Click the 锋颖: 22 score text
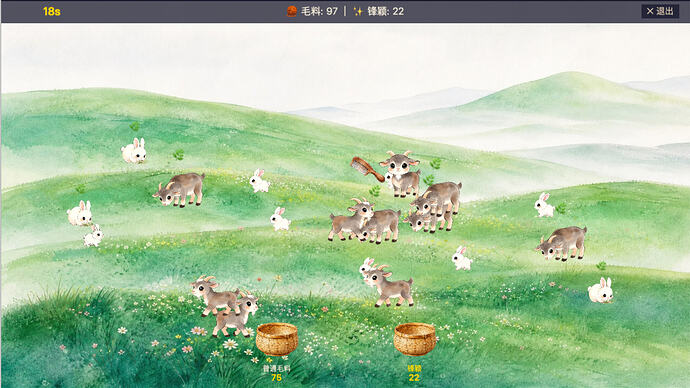The width and height of the screenshot is (690, 388). pos(385,11)
